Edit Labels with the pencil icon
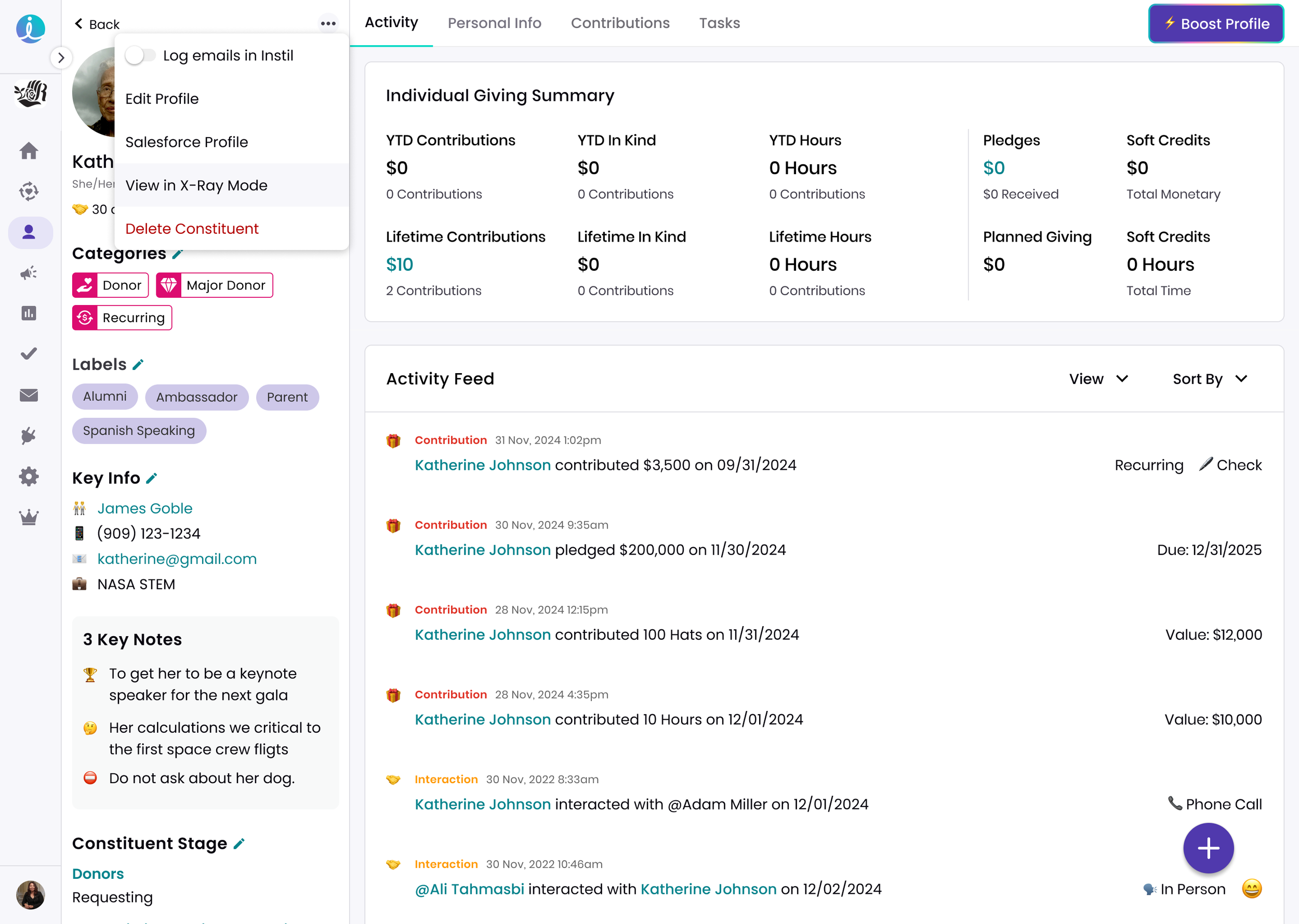Screen dimensions: 1299x924 pos(138,365)
